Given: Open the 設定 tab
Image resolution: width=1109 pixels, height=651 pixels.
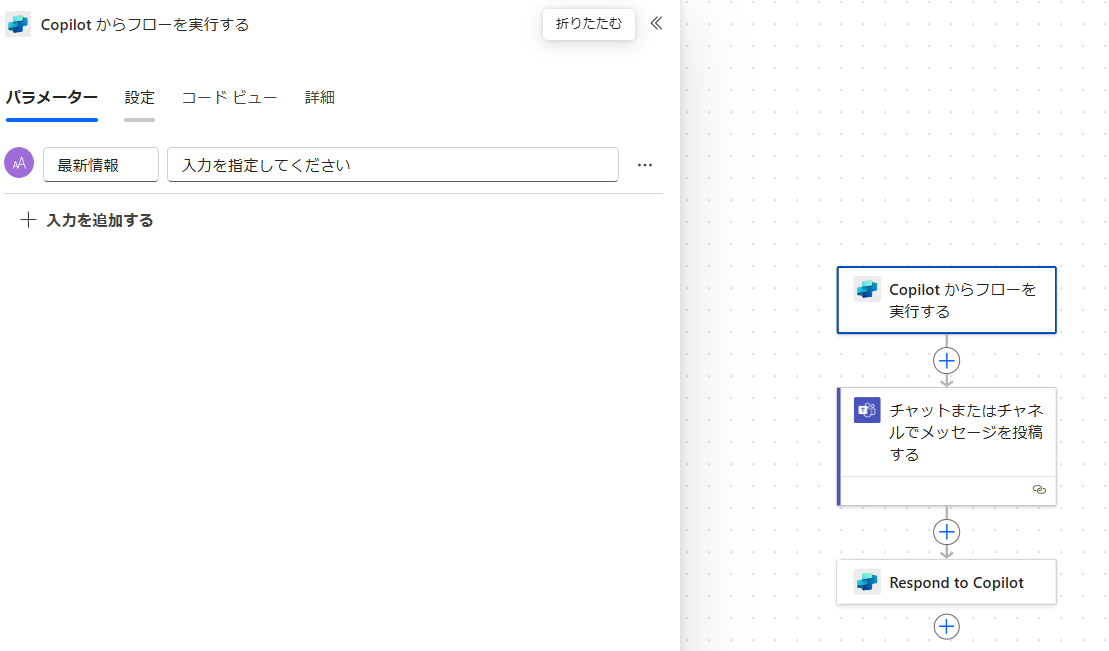Looking at the screenshot, I should pyautogui.click(x=139, y=98).
